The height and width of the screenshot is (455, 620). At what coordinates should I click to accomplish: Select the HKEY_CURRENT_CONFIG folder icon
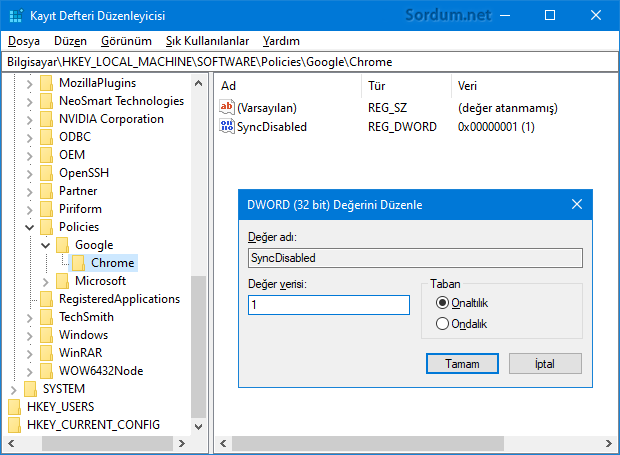14,425
